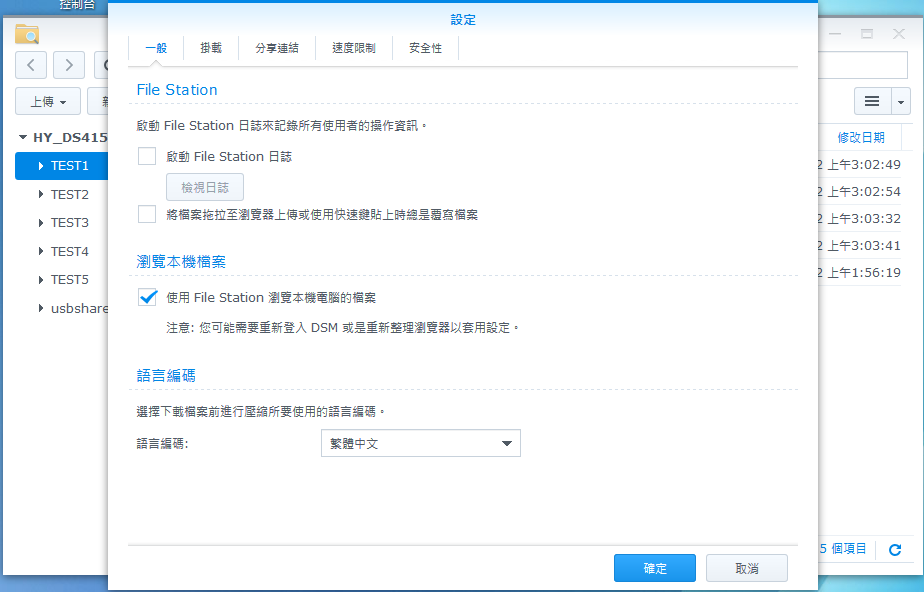Image resolution: width=924 pixels, height=592 pixels.
Task: Click the 控制台 window title behind
Action: click(77, 5)
